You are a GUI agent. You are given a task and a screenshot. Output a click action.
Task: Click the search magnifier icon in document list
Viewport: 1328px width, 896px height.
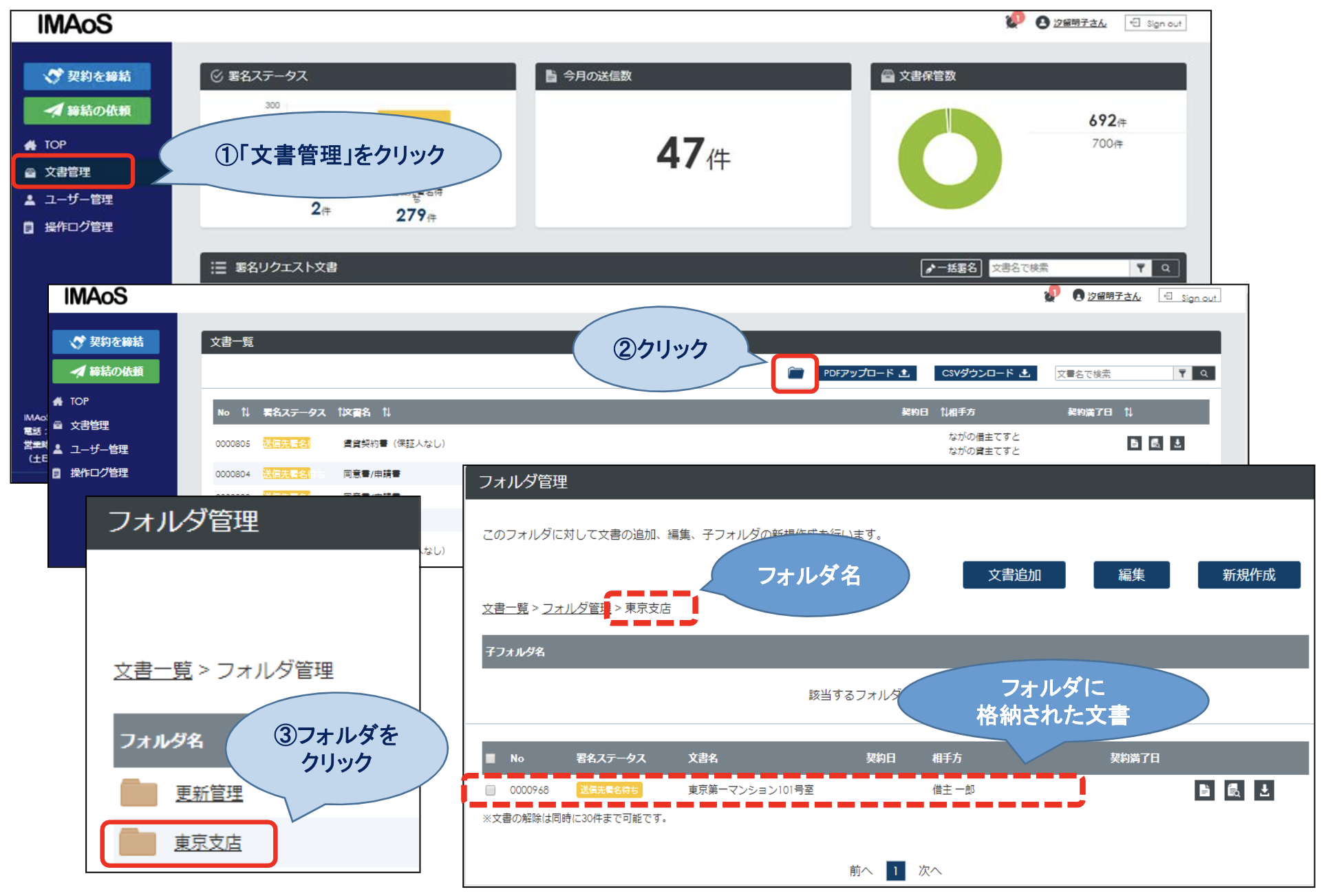[x=1205, y=374]
